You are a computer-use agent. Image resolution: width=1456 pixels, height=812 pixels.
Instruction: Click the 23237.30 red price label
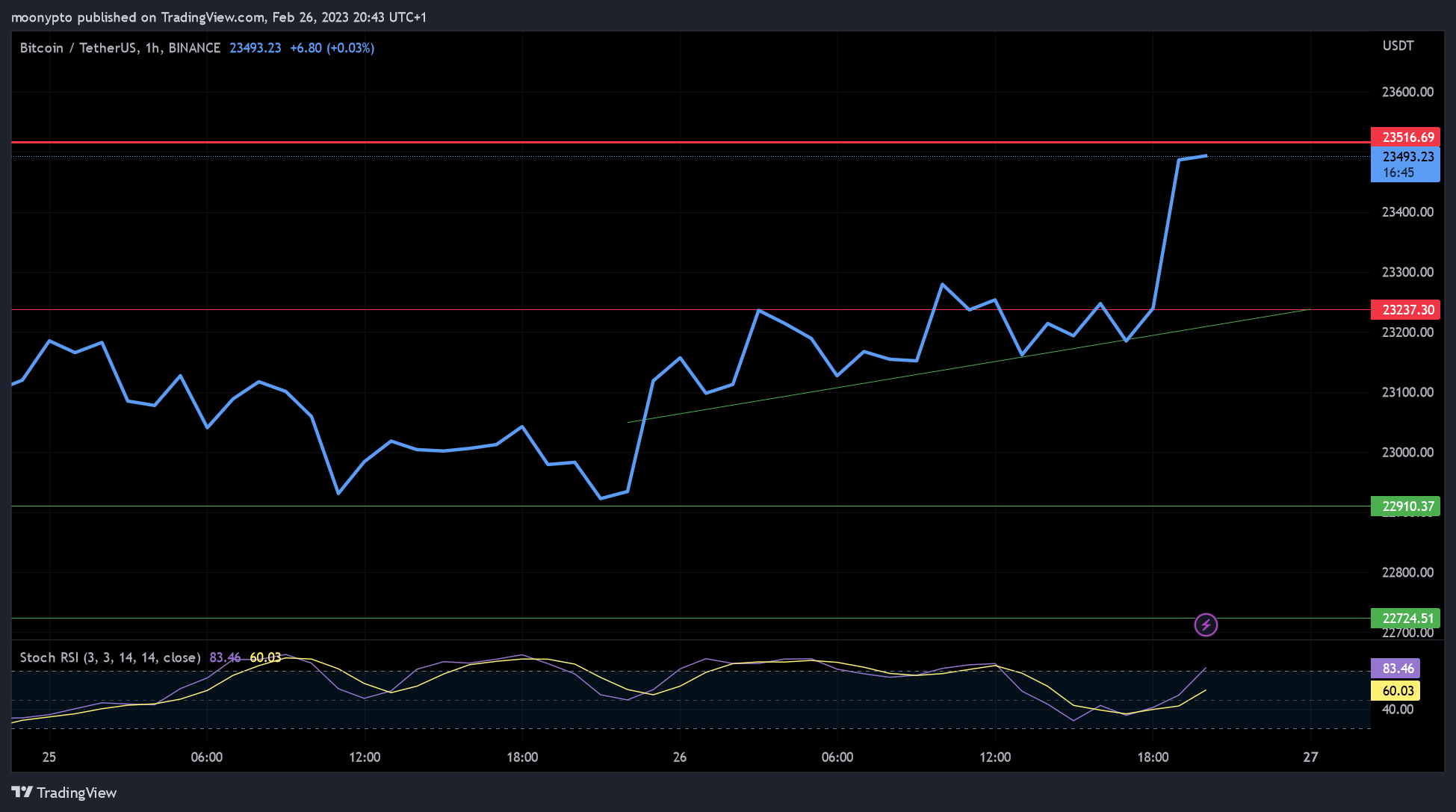click(1405, 310)
